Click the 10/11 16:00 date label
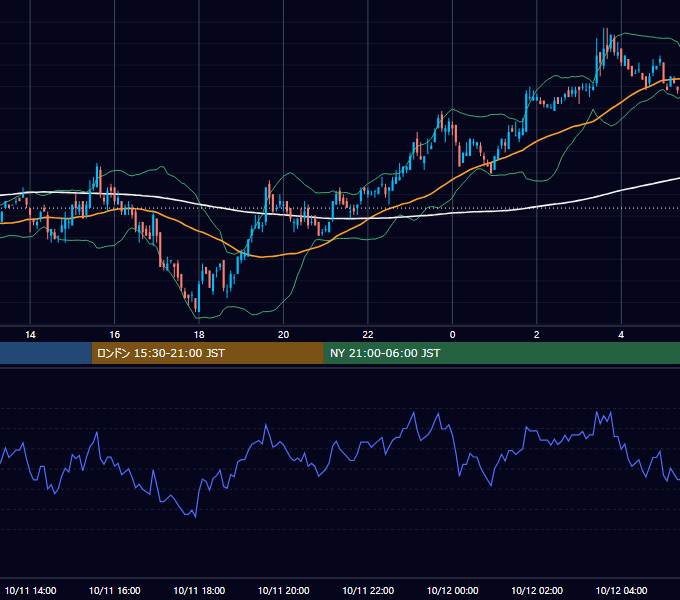 coord(114,590)
